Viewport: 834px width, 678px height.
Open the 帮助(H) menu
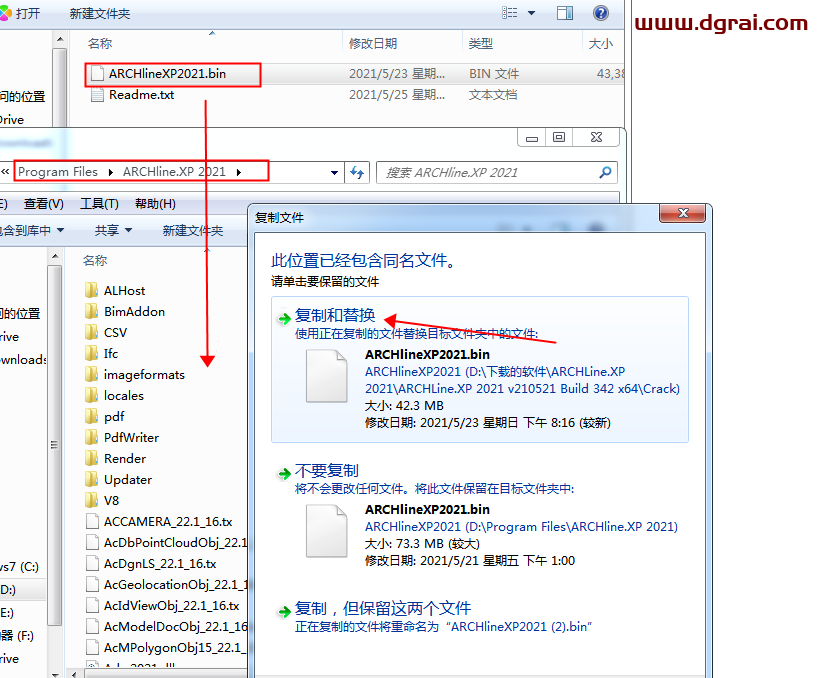tap(155, 204)
